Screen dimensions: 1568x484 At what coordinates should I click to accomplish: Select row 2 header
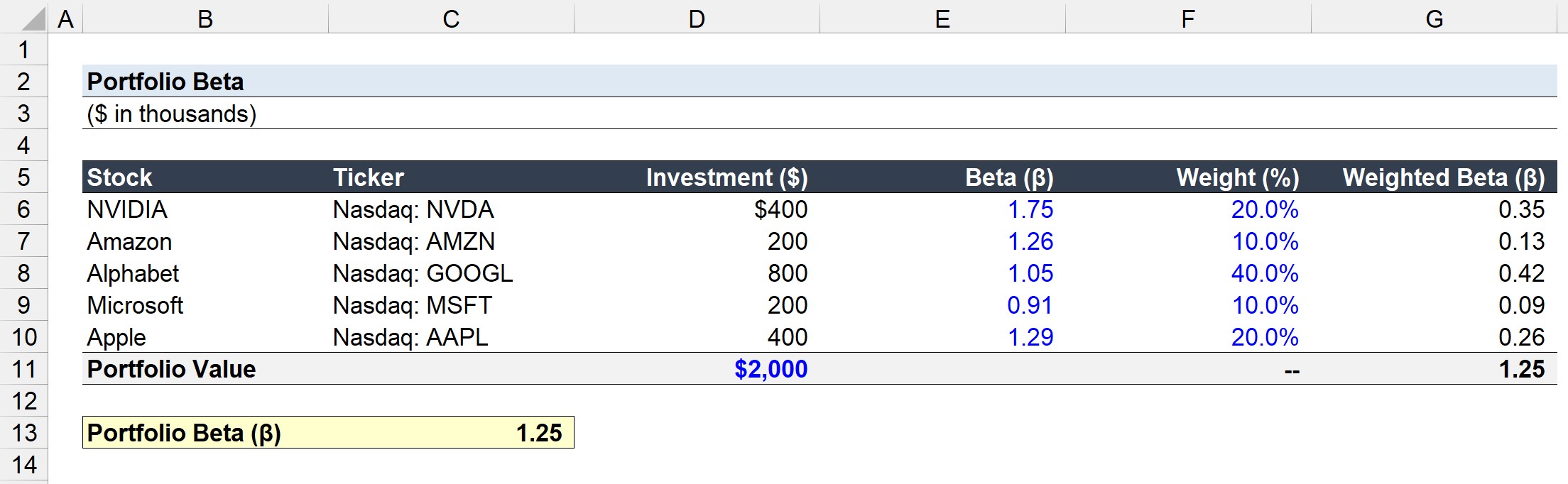(23, 82)
